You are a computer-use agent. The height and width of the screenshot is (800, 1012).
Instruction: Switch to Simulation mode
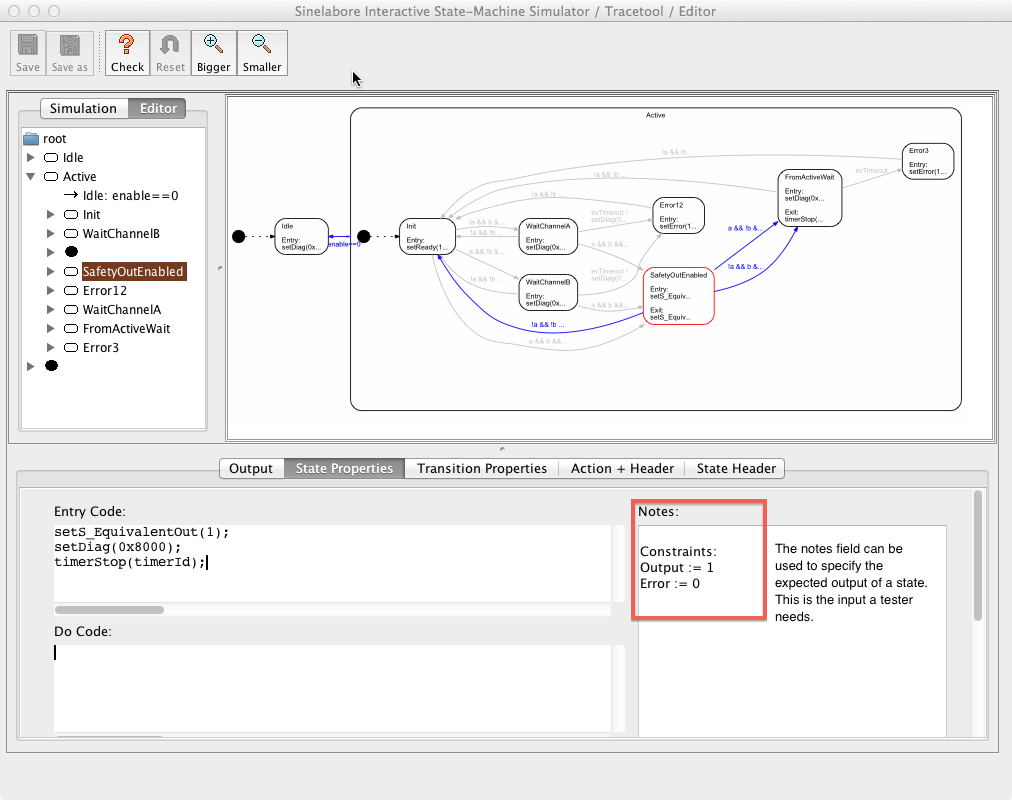(83, 108)
